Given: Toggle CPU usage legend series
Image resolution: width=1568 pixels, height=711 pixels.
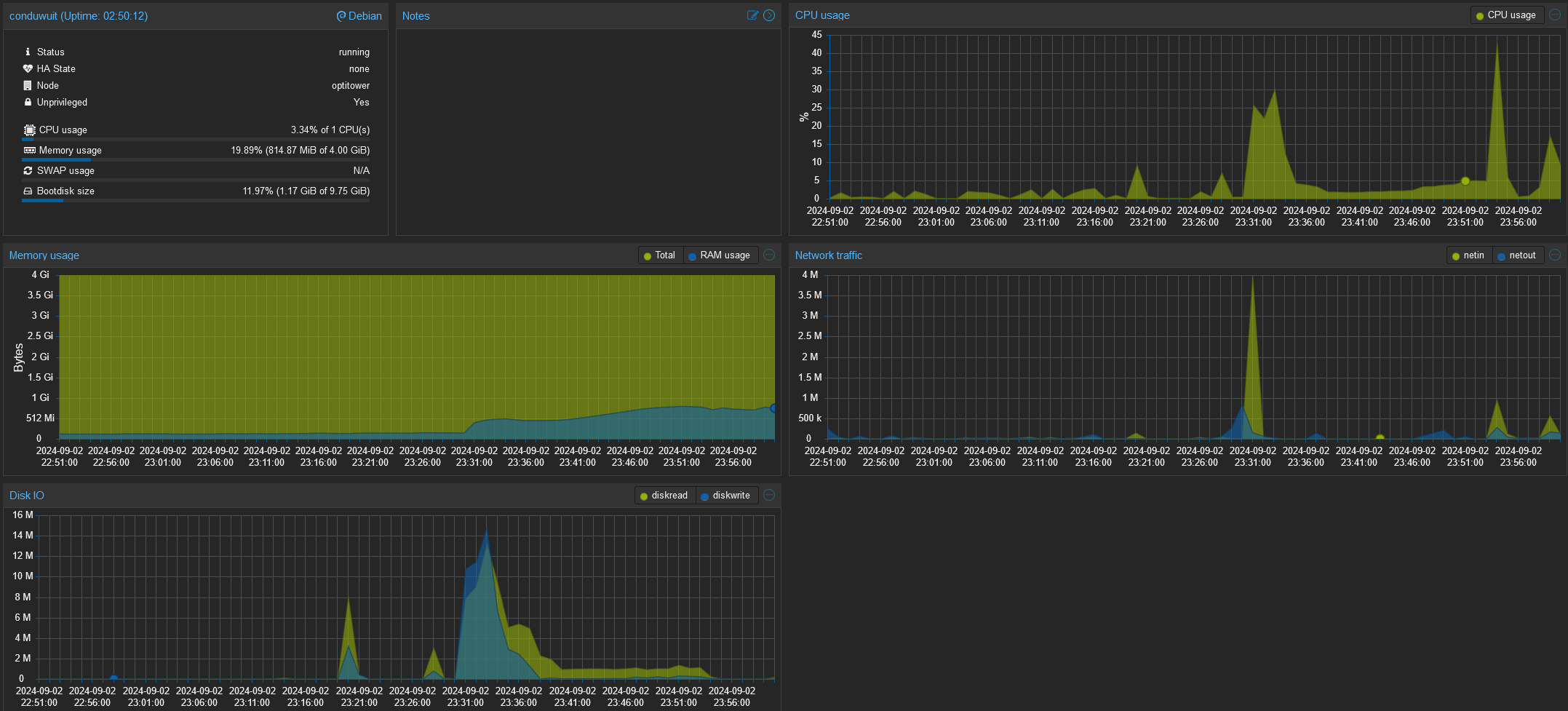Looking at the screenshot, I should pyautogui.click(x=1506, y=15).
